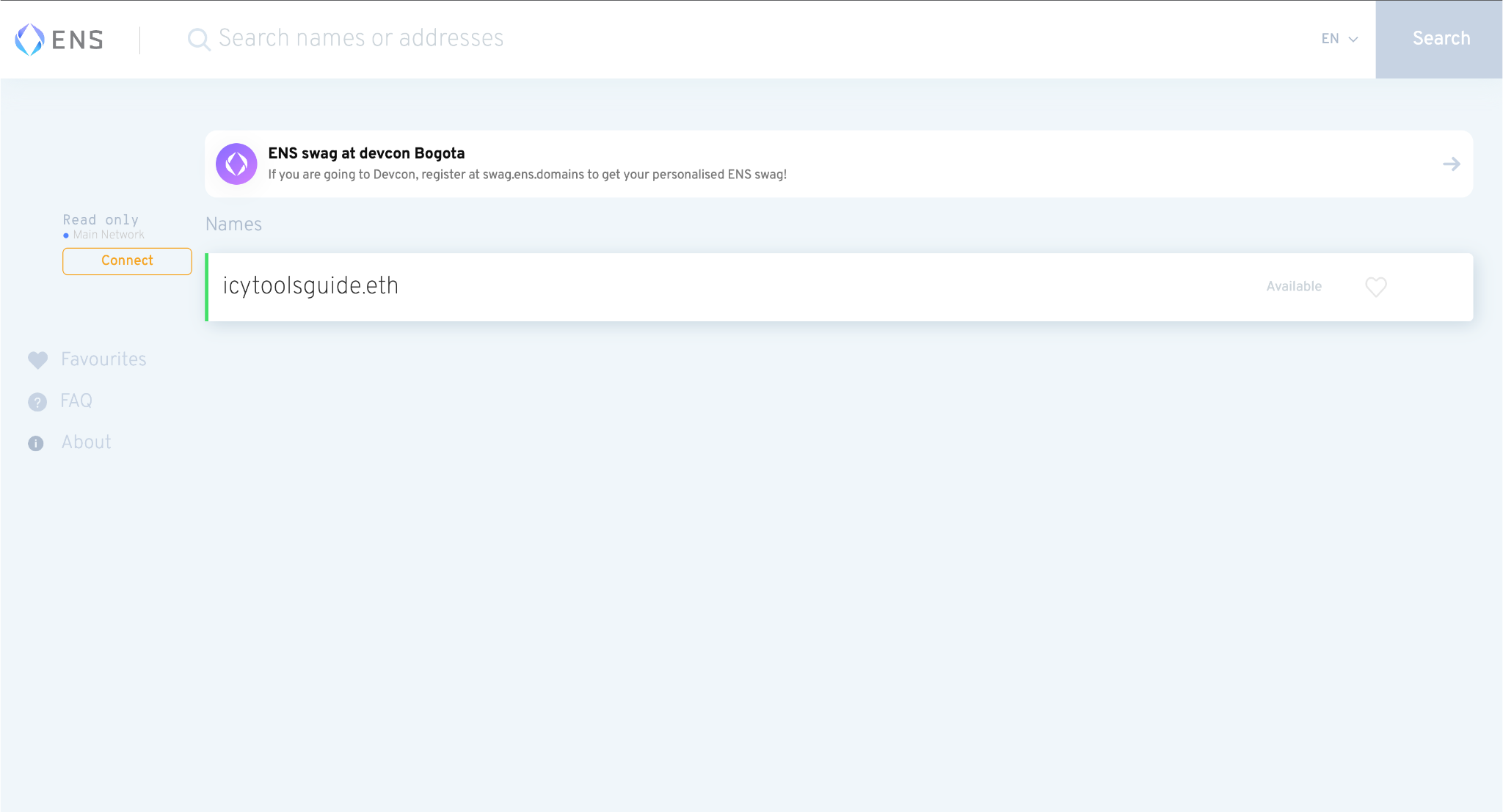Screen dimensions: 1503x812
Task: Click the banner text about swag.ens.domains
Action: coord(527,175)
